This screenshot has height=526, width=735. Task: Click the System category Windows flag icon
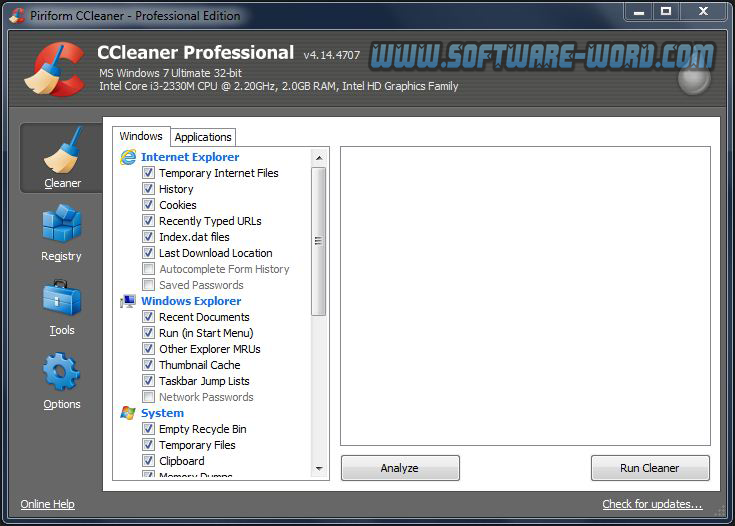point(128,413)
